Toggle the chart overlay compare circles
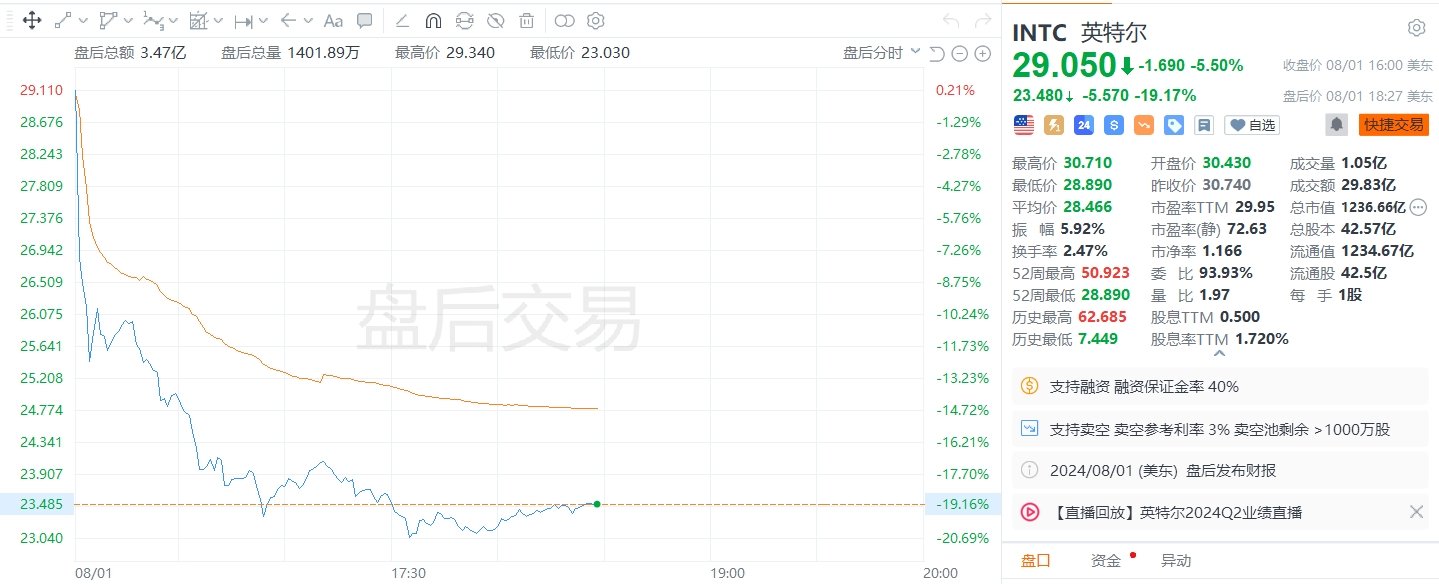The width and height of the screenshot is (1439, 584). pyautogui.click(x=565, y=20)
